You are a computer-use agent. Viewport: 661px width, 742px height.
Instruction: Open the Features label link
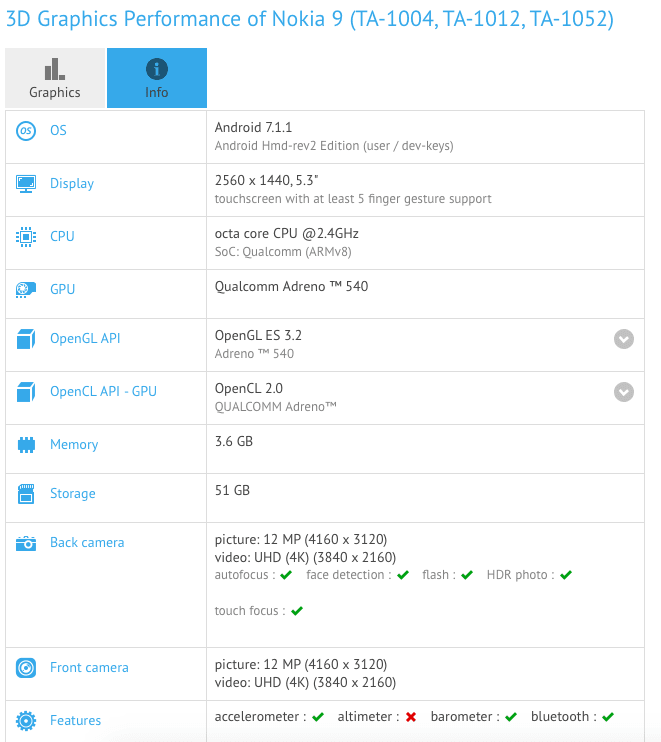coord(76,721)
